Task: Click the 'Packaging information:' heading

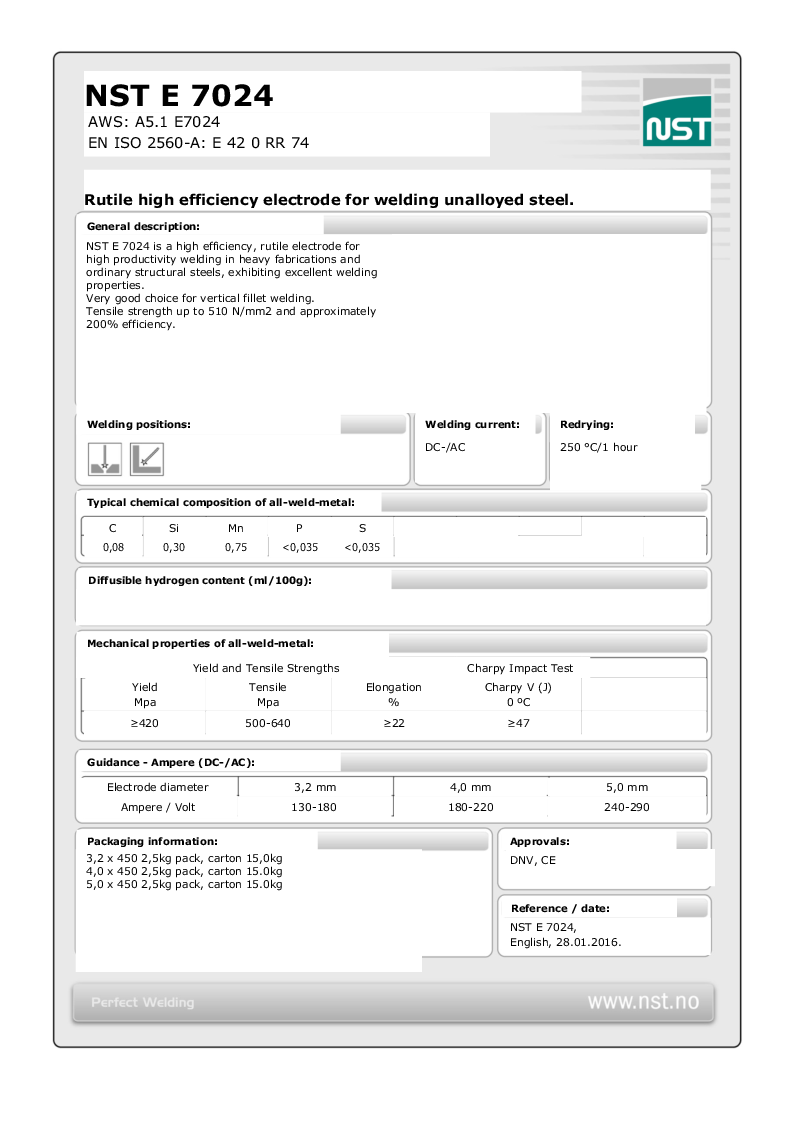Action: pyautogui.click(x=152, y=842)
